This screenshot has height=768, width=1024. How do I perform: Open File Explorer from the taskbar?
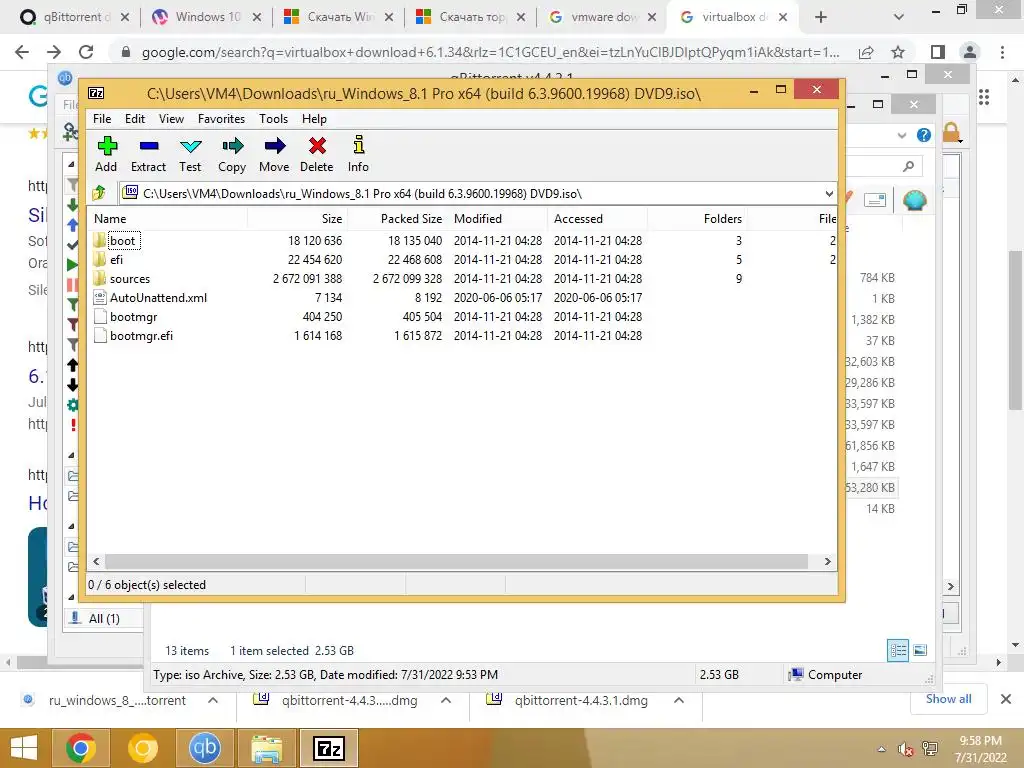pyautogui.click(x=267, y=748)
